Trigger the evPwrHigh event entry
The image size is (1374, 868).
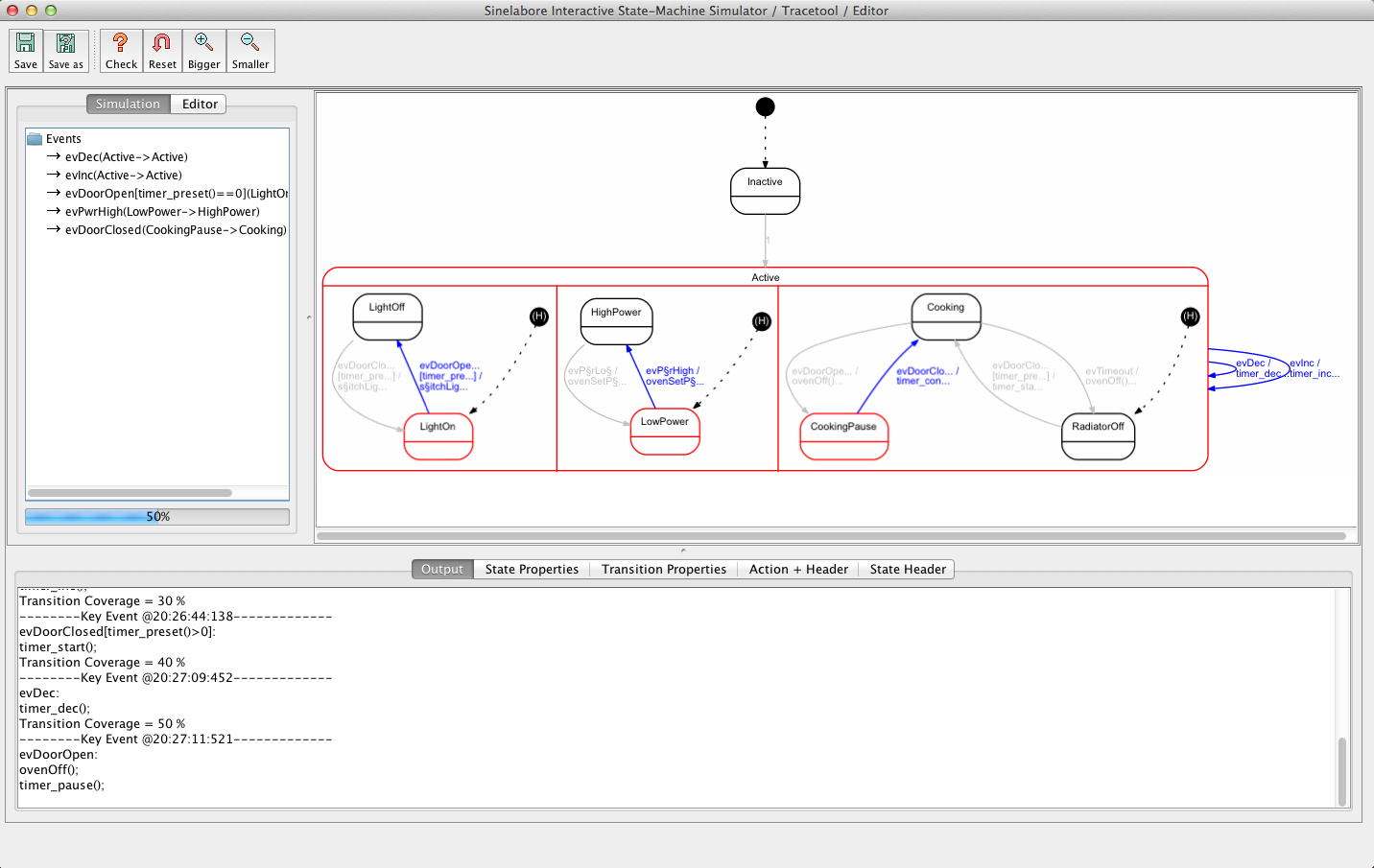click(x=161, y=212)
